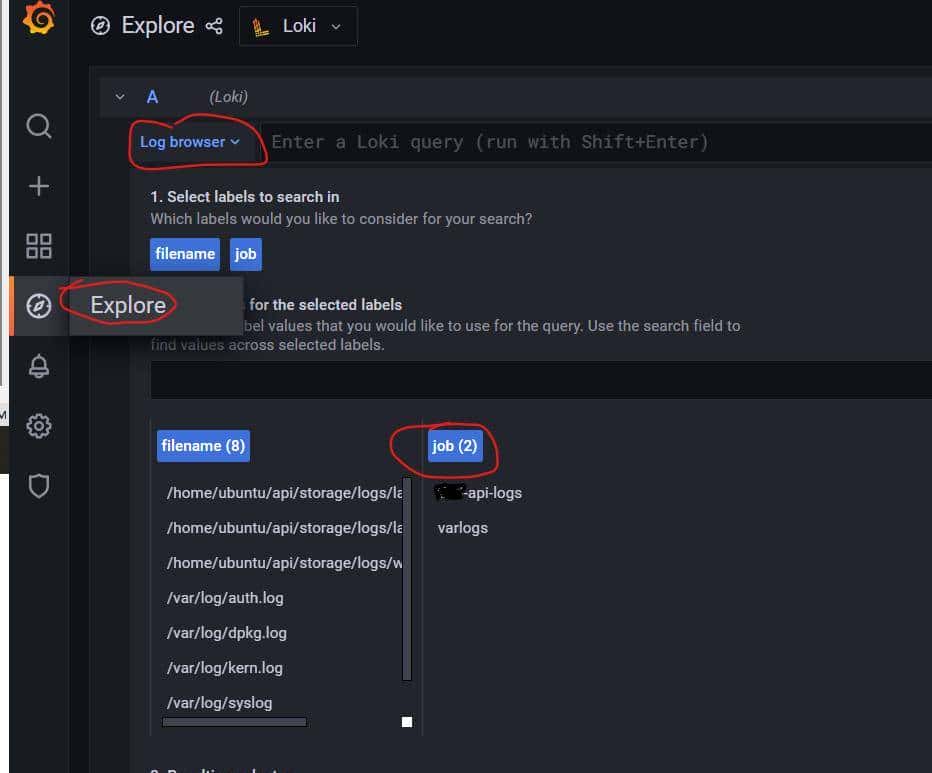This screenshot has height=773, width=932.
Task: Open the Loki datasource picker
Action: [x=297, y=26]
